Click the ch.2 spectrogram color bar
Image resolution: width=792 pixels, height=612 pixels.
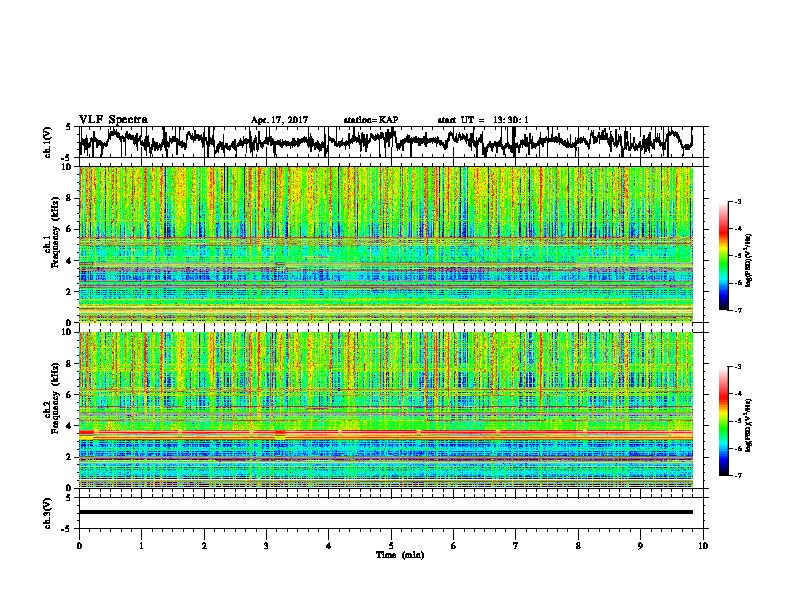tap(724, 421)
